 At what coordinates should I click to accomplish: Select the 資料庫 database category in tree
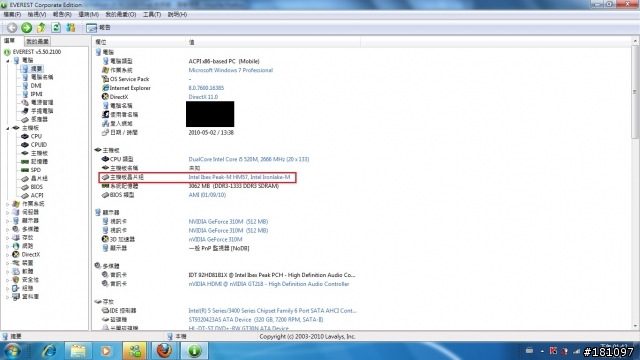pos(30,297)
